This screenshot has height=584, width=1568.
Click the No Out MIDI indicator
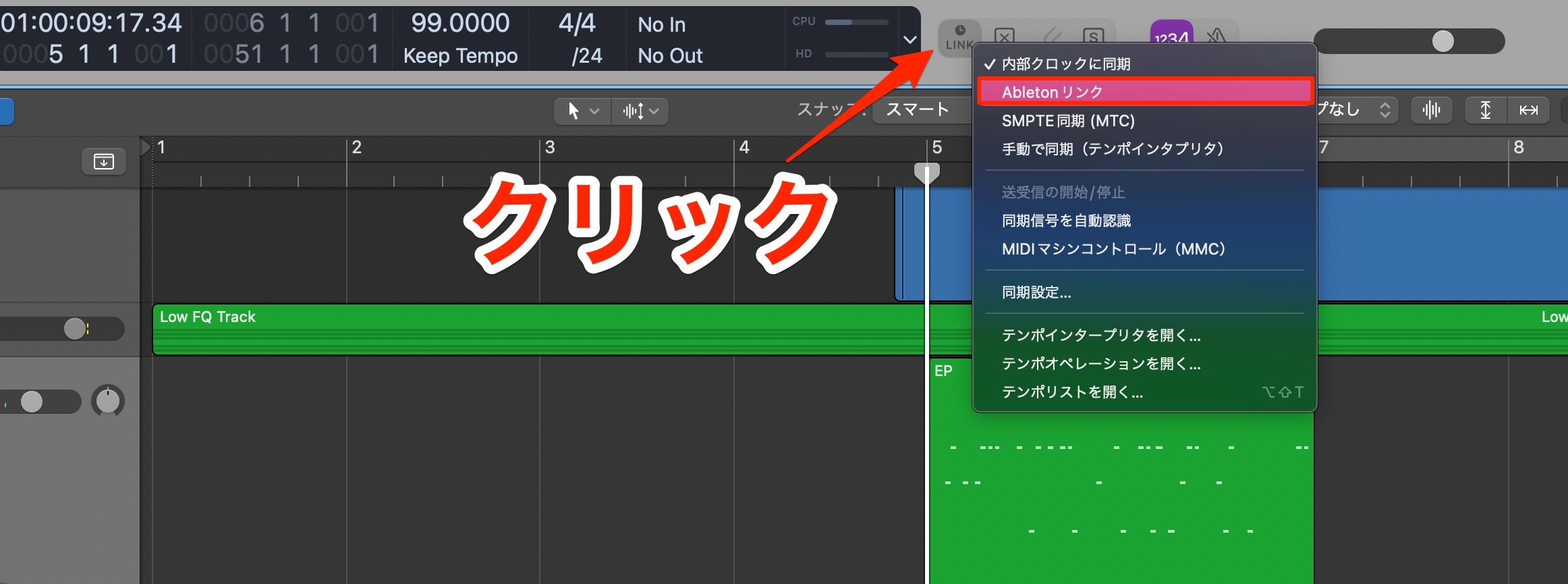click(x=670, y=55)
